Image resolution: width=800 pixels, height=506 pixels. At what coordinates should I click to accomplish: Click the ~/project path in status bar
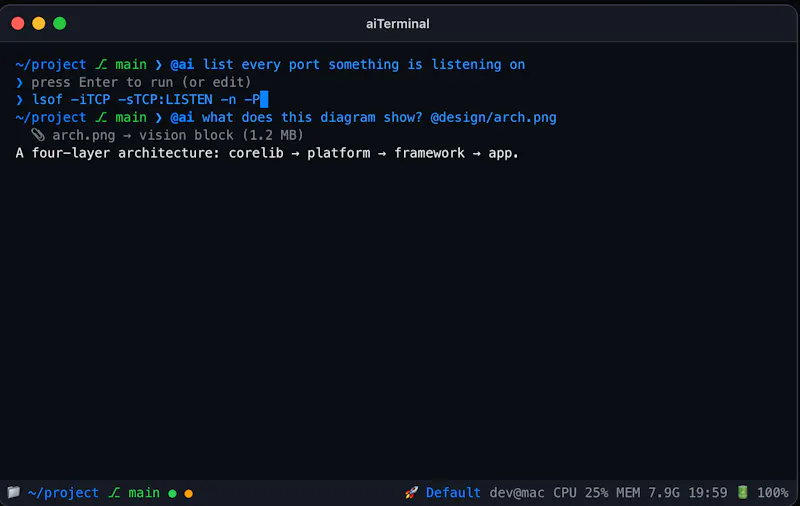coord(63,493)
